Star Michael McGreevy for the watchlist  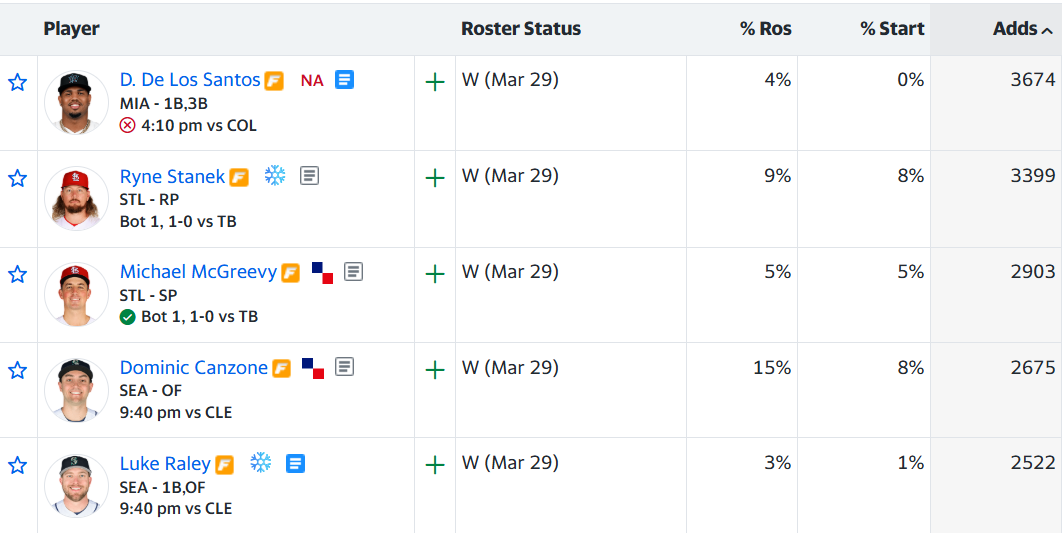tap(17, 274)
